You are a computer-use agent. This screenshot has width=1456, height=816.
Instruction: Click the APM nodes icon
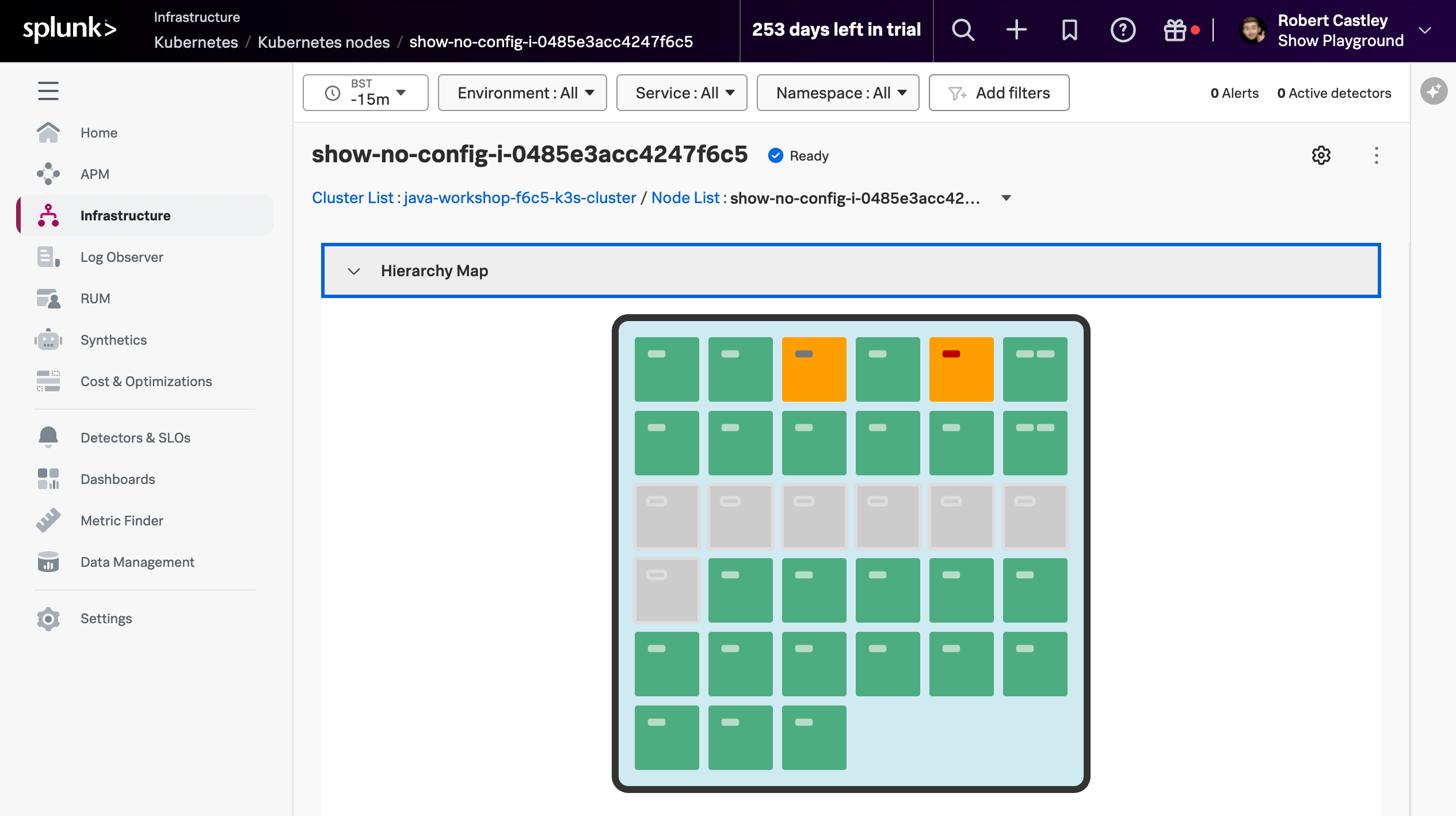pyautogui.click(x=48, y=174)
